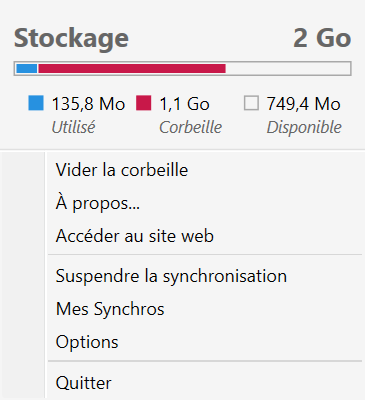Viewport: 365px width, 400px height.
Task: Click the 2 Go total capacity label
Action: point(322,38)
